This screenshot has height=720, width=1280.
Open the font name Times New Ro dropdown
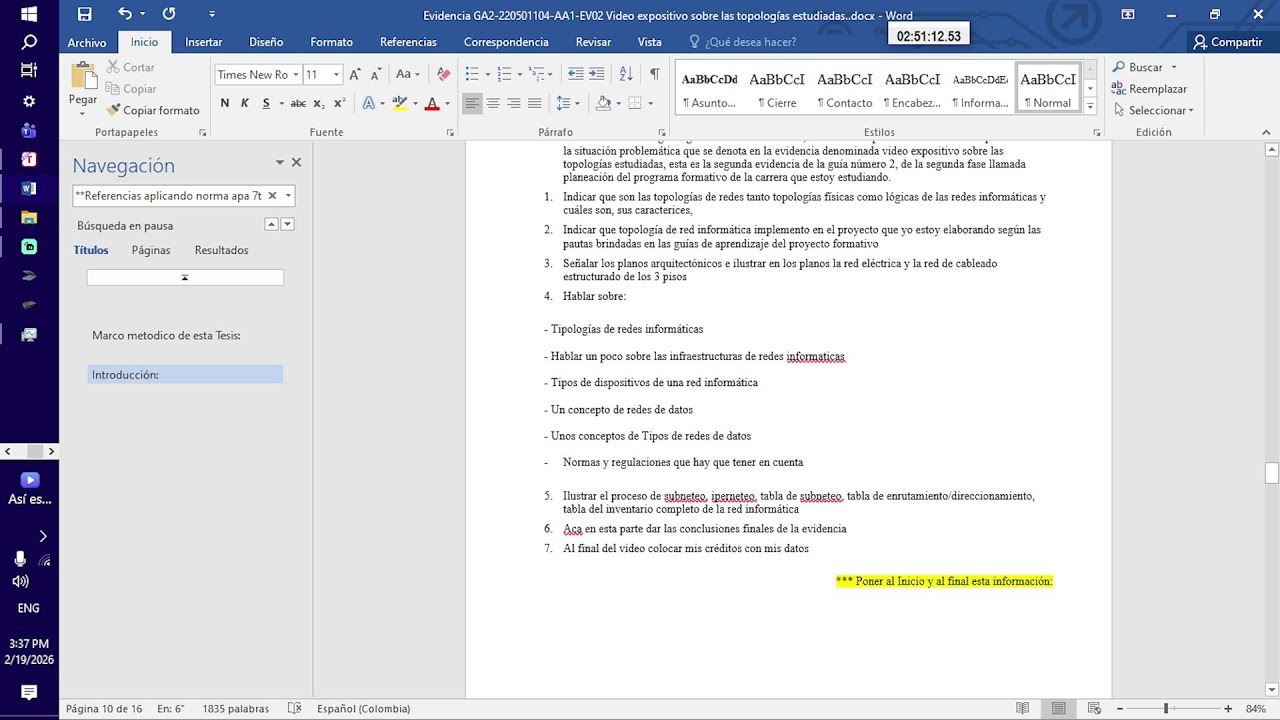296,75
